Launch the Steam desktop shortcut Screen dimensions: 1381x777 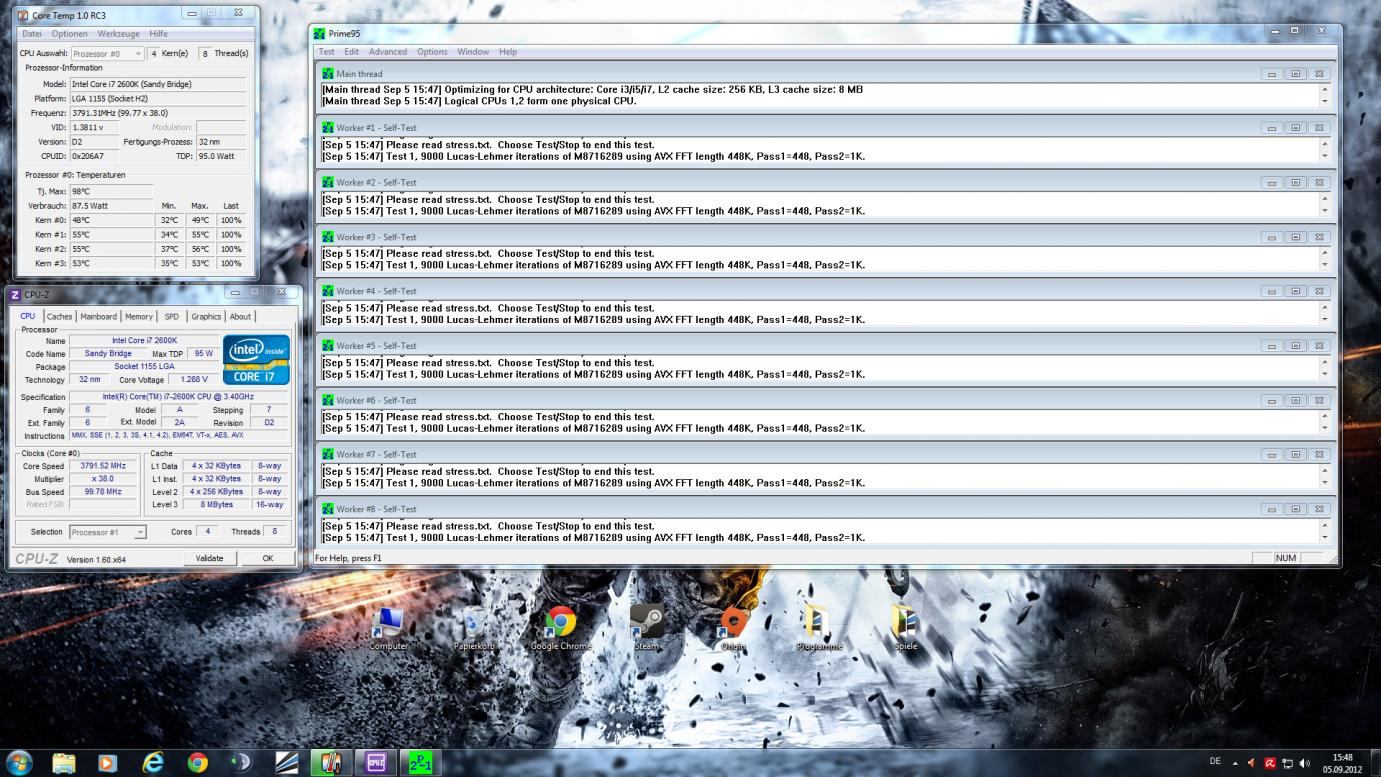point(646,627)
